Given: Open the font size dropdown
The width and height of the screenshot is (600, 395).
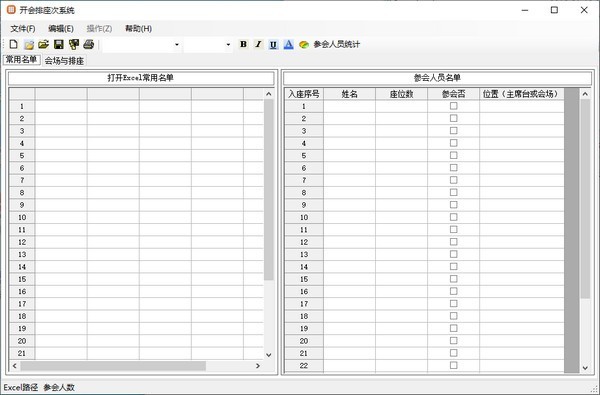Looking at the screenshot, I should click(228, 45).
